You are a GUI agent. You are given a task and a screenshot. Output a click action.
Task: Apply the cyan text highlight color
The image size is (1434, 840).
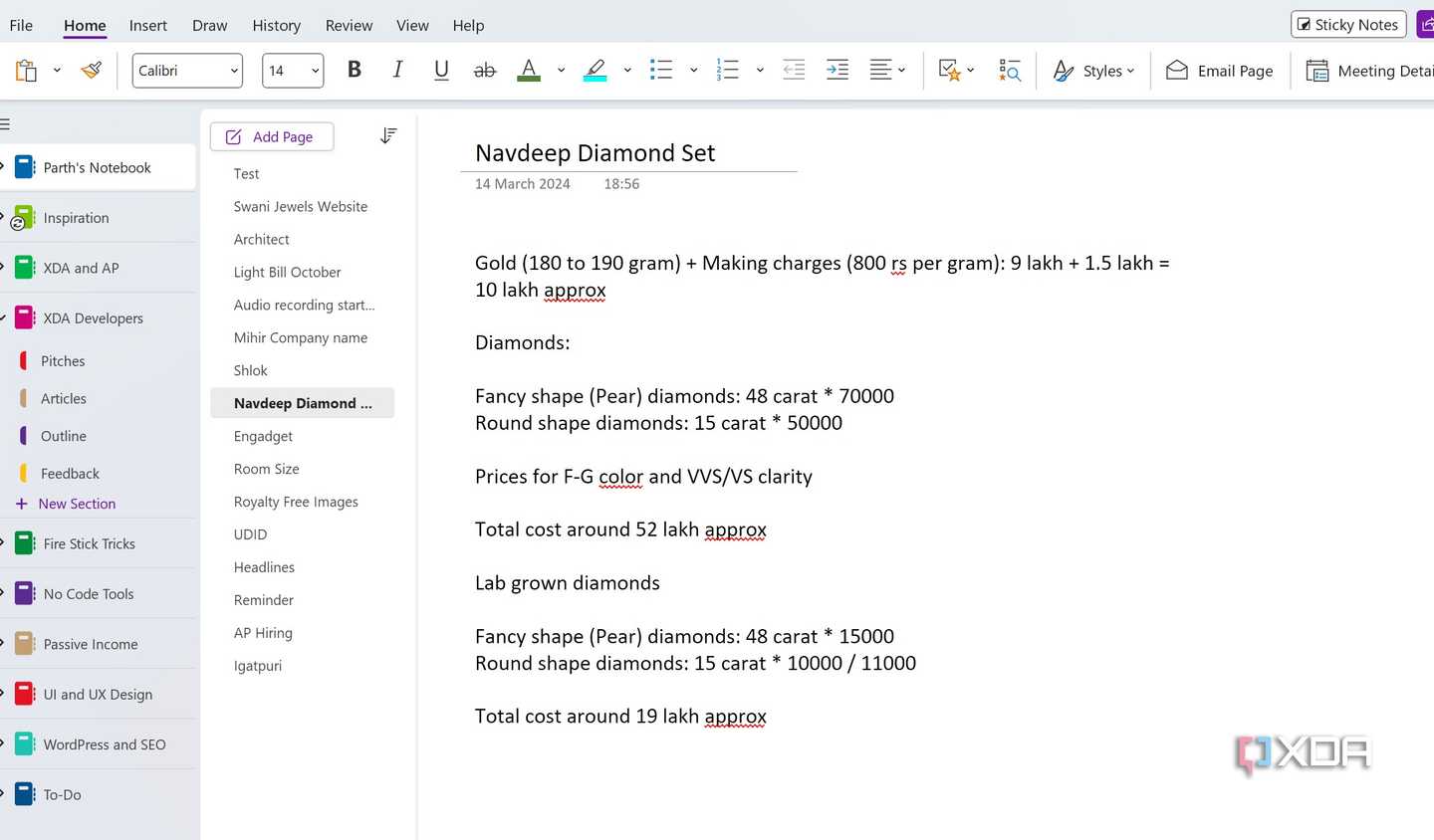pyautogui.click(x=596, y=70)
